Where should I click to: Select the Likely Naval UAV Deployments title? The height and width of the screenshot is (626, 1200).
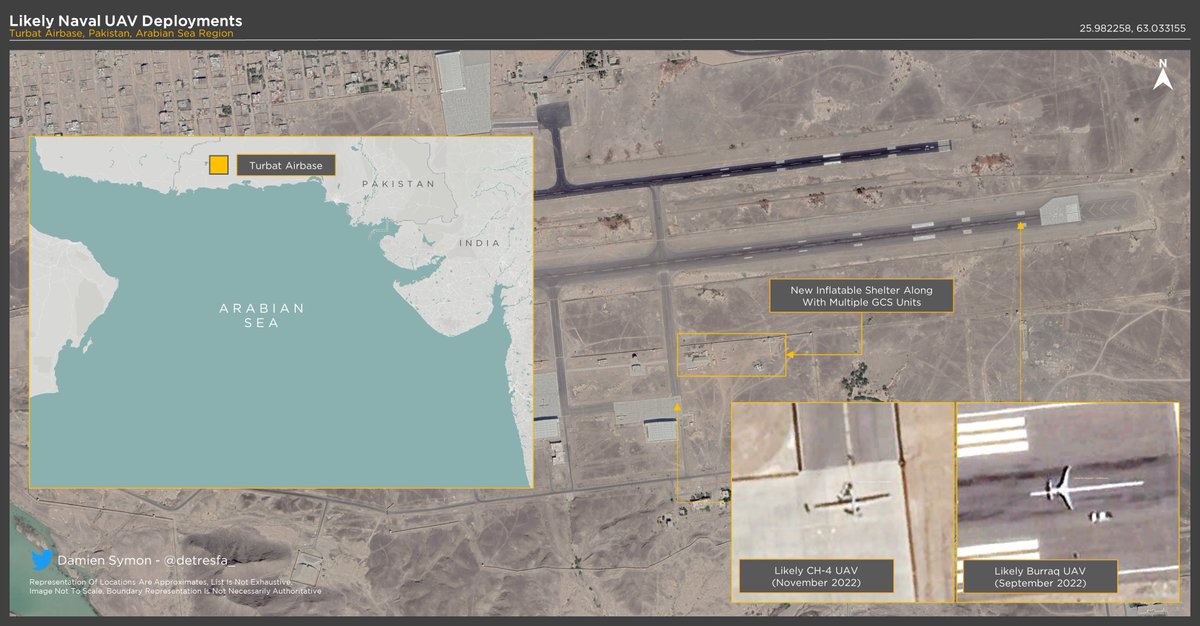(124, 19)
